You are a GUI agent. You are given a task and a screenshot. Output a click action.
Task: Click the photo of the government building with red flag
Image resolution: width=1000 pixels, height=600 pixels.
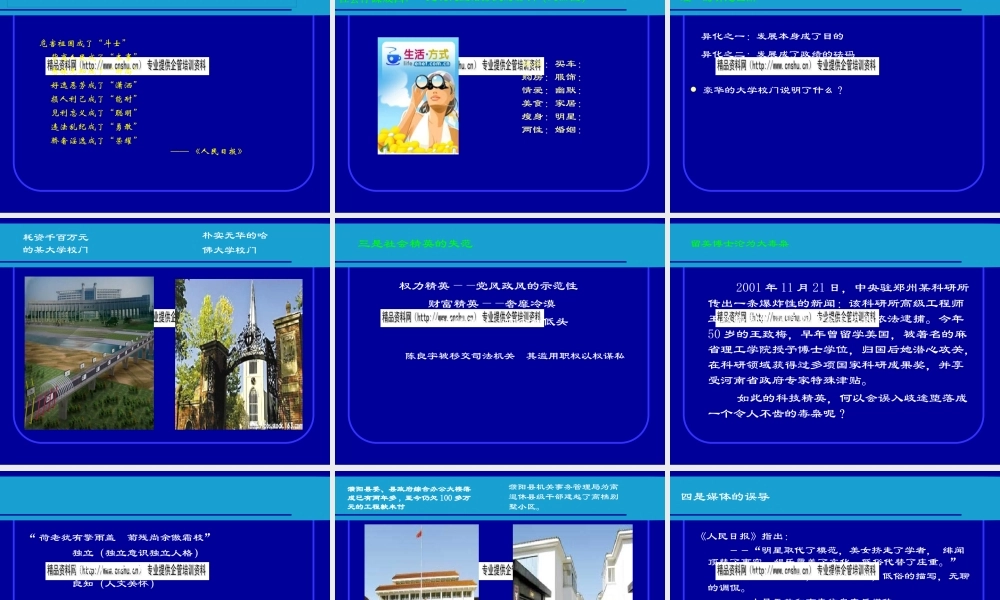[x=421, y=562]
